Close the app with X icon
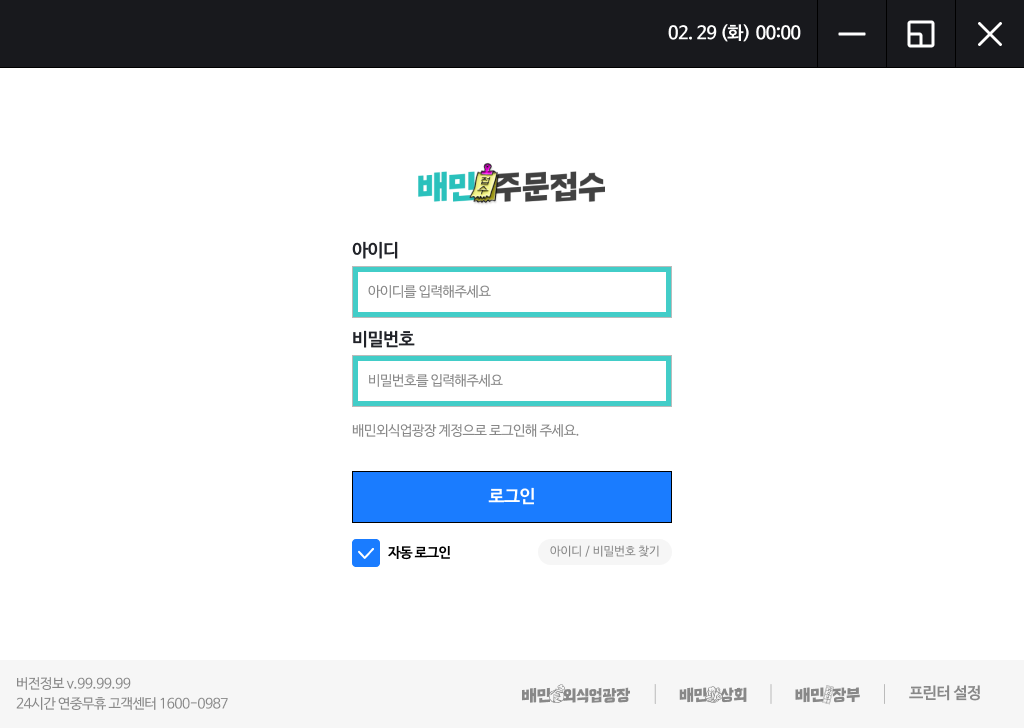1024x728 pixels. pos(989,34)
